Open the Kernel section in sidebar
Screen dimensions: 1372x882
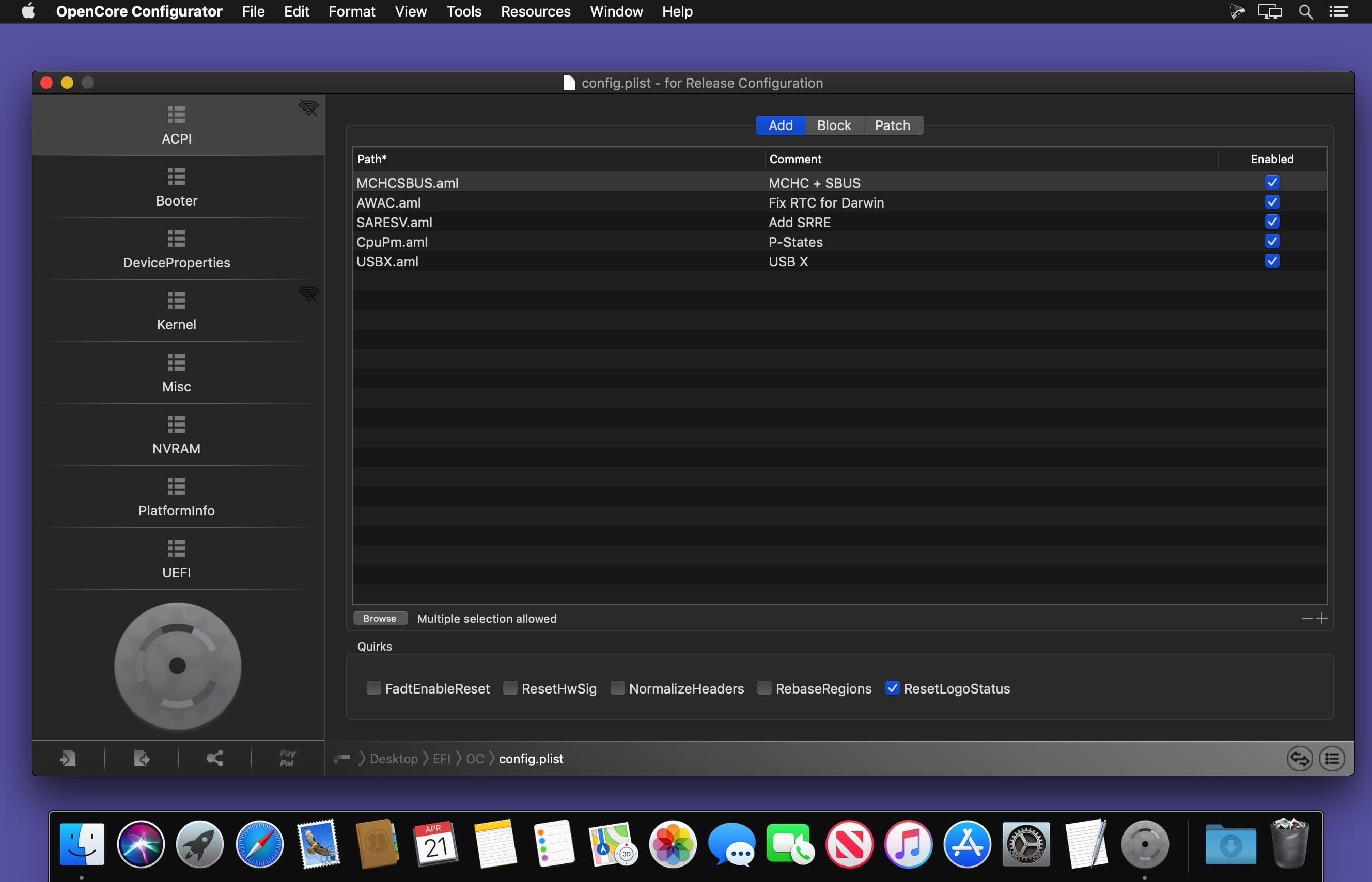[x=177, y=311]
